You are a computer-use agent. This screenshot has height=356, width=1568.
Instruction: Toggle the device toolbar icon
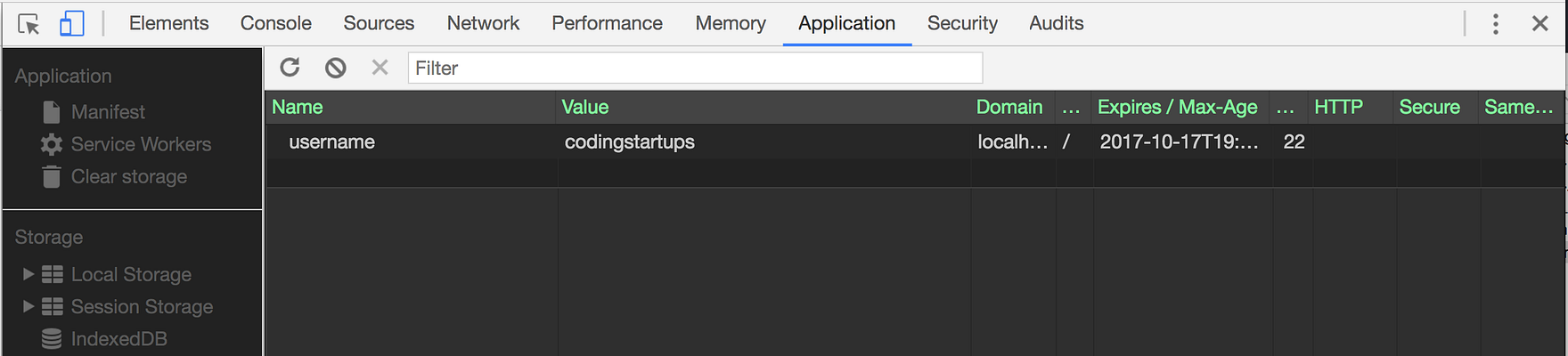pos(71,24)
